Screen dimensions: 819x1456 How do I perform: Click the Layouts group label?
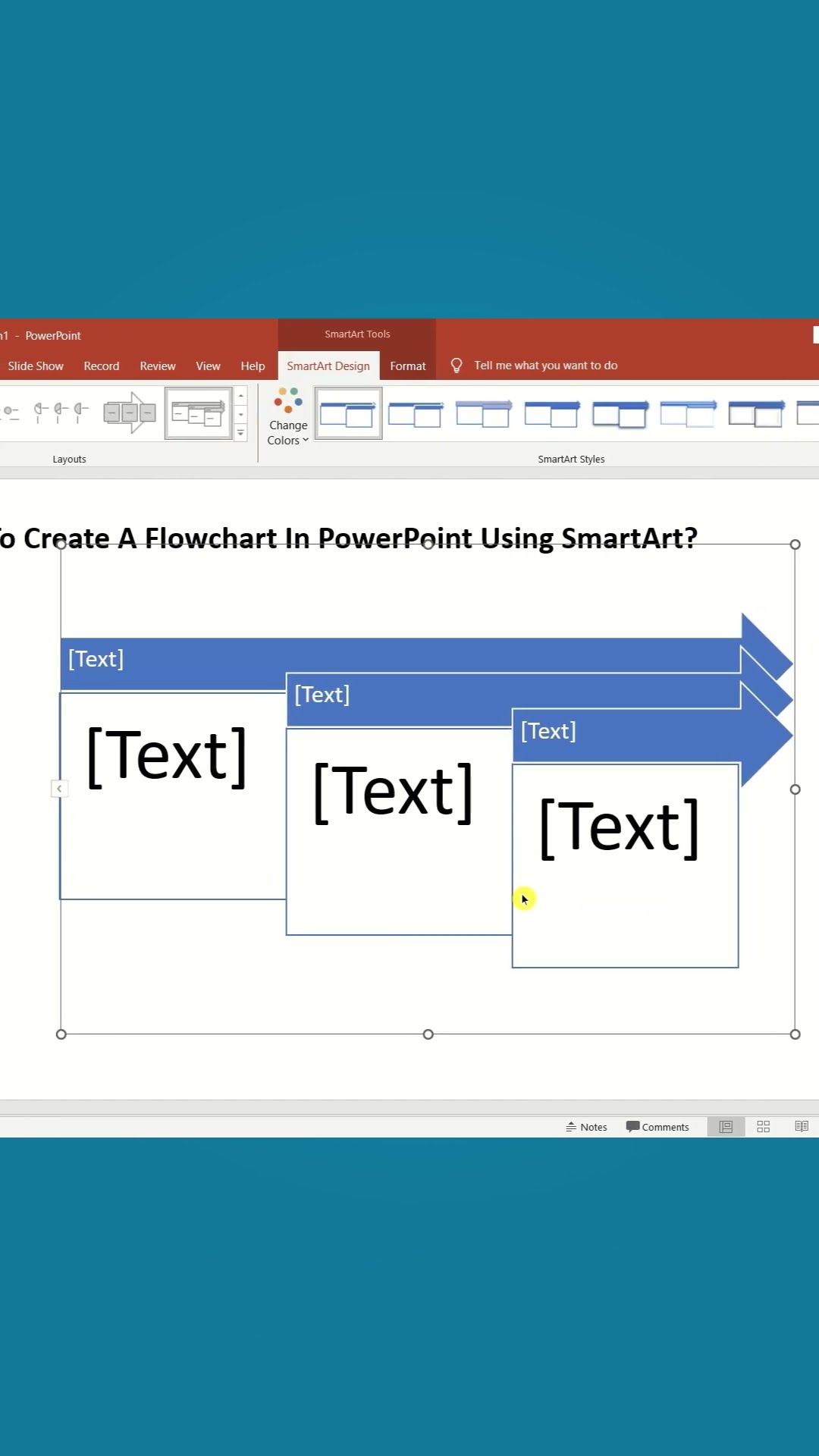coord(69,459)
